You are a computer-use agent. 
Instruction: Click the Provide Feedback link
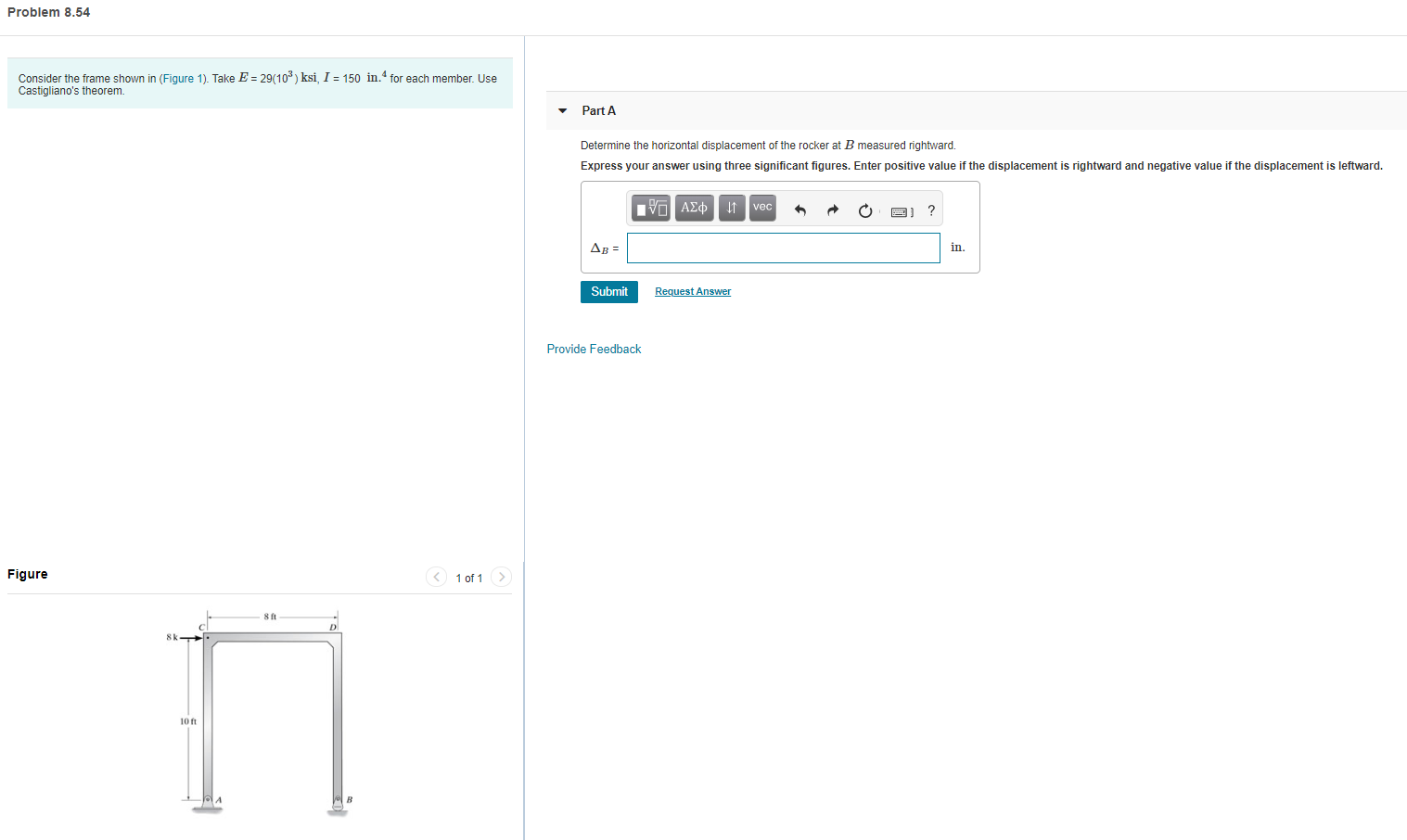point(594,349)
